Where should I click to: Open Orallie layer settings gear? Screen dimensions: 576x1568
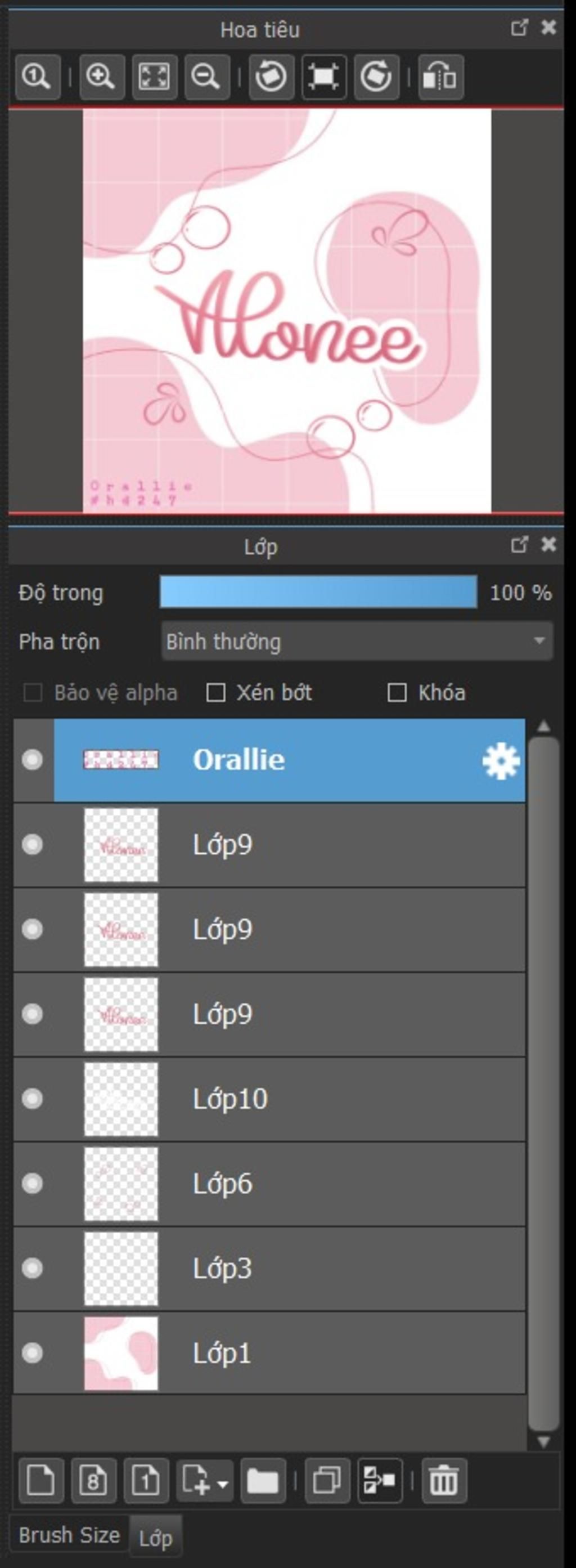[501, 760]
